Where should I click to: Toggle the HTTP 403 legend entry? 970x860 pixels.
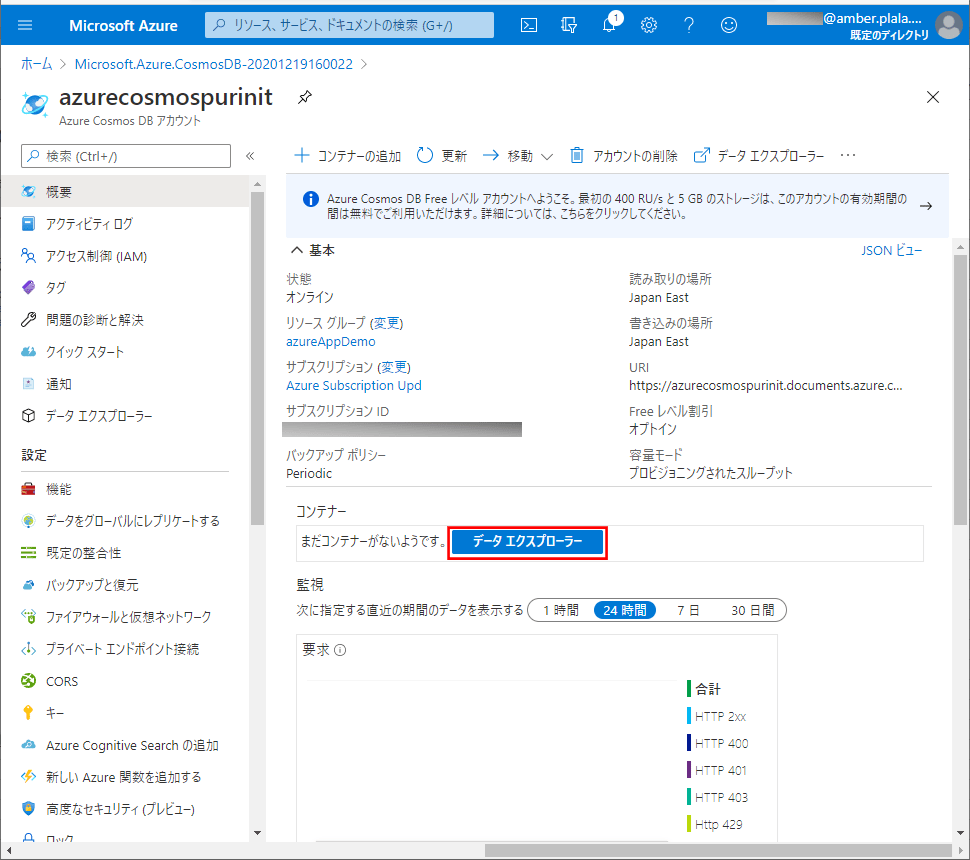tap(717, 798)
